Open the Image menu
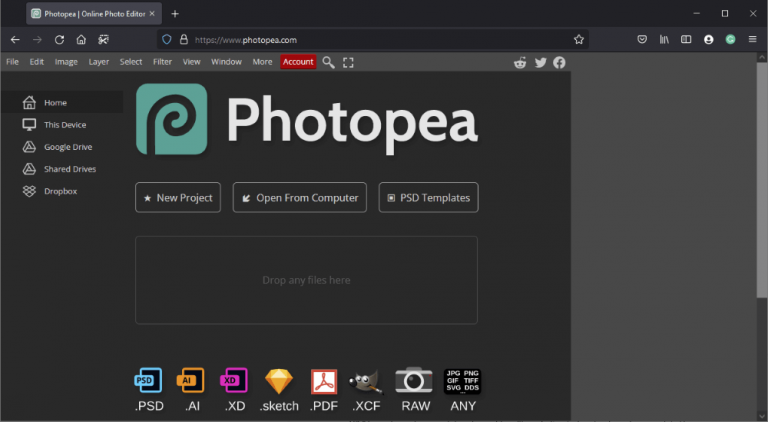The width and height of the screenshot is (768, 422). tap(66, 62)
